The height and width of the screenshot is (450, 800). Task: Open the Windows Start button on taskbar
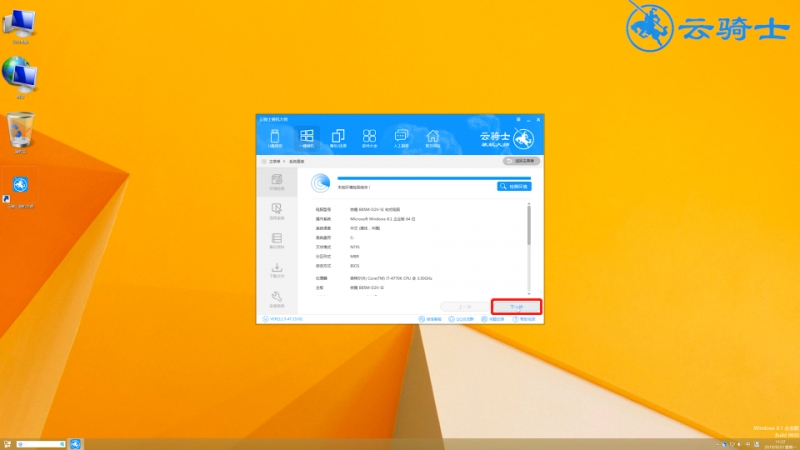tap(7, 444)
